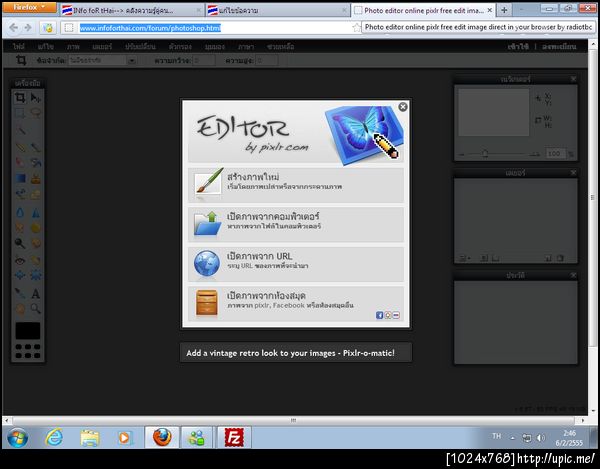
Task: Select the Pencil tool
Action: (x=20, y=147)
